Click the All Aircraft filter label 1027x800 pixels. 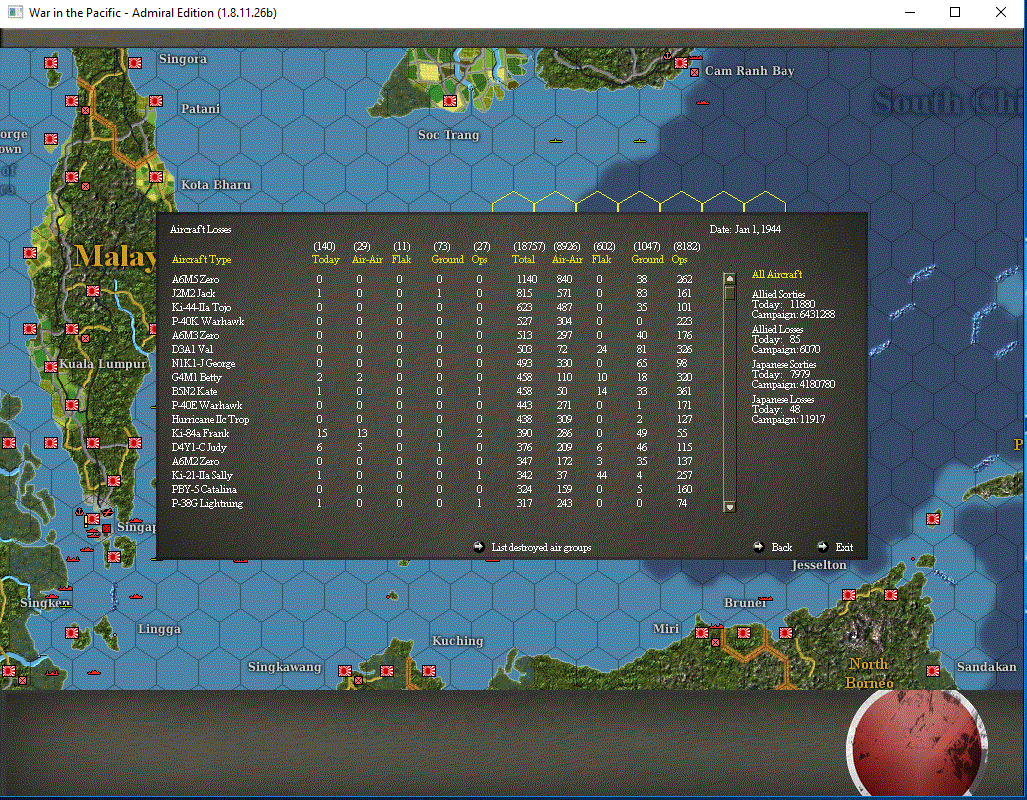coord(777,275)
